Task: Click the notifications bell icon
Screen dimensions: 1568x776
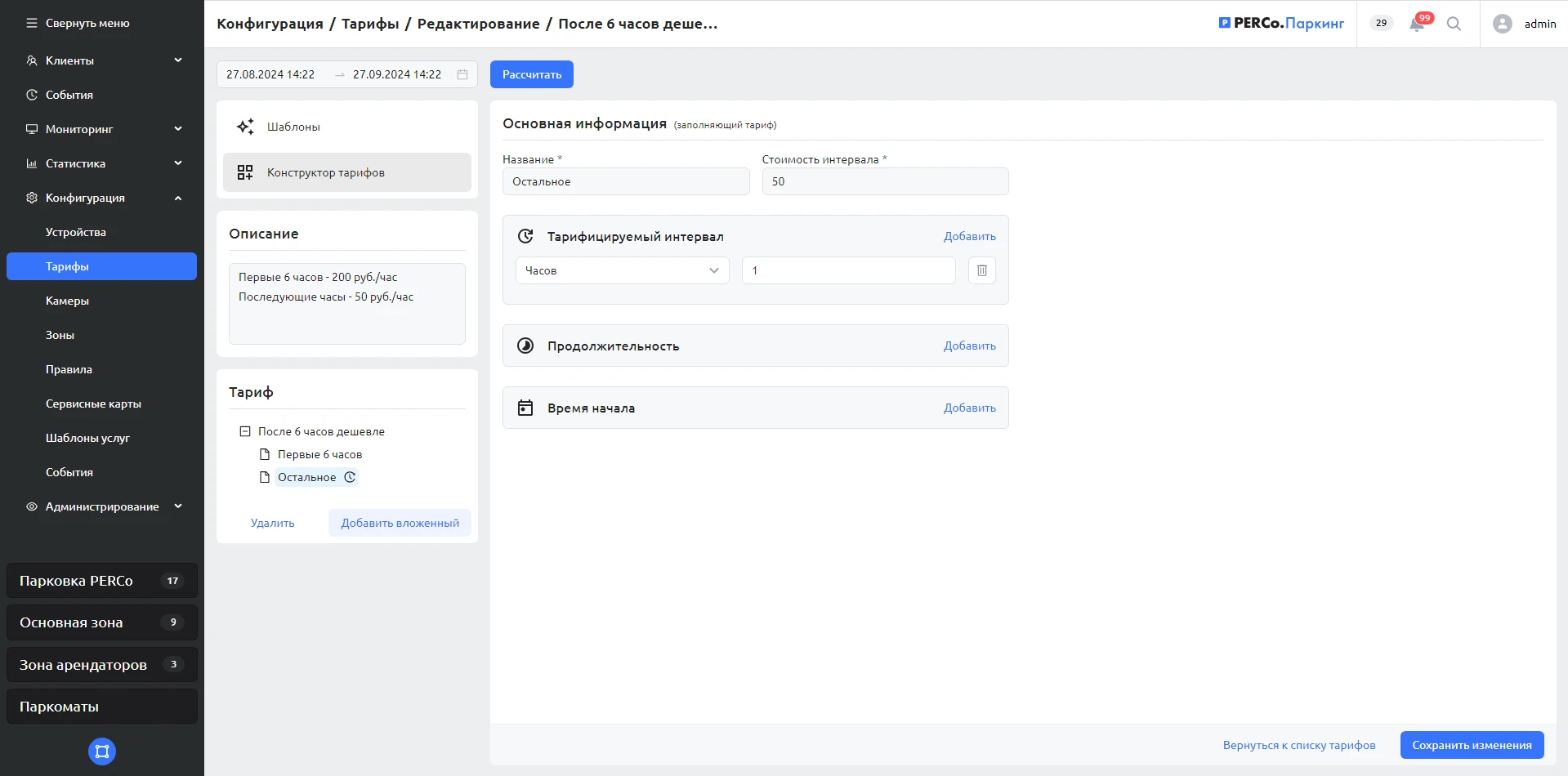Action: click(x=1417, y=25)
